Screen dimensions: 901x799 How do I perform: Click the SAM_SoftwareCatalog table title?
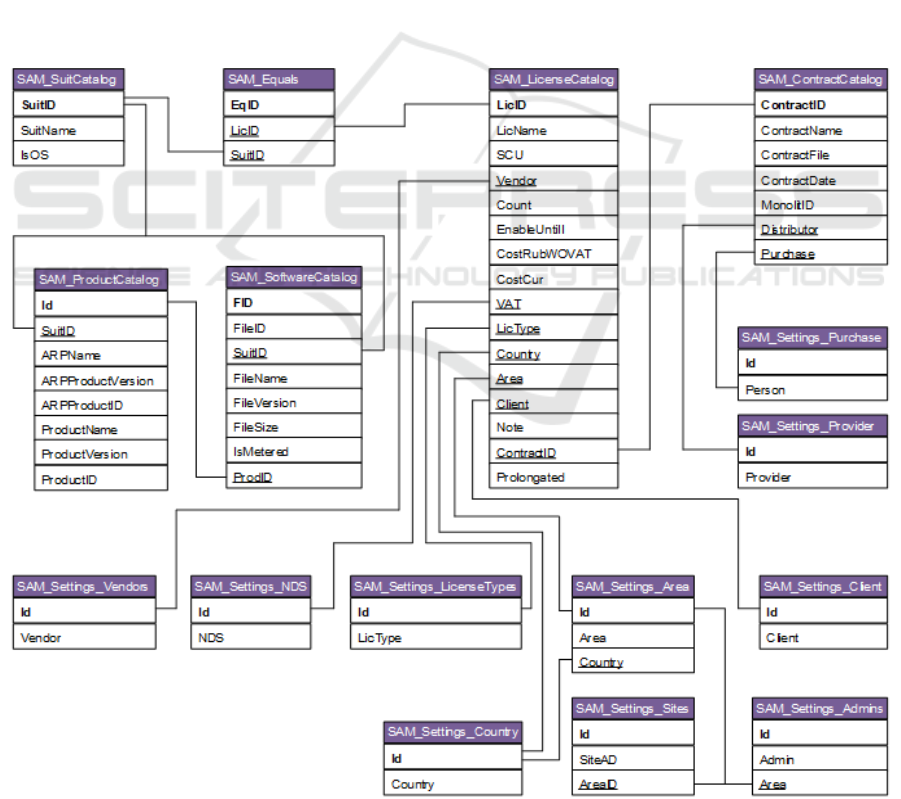pyautogui.click(x=294, y=277)
